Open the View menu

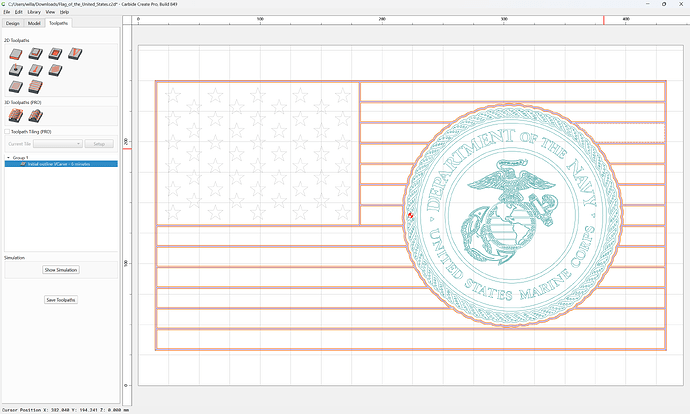click(50, 12)
